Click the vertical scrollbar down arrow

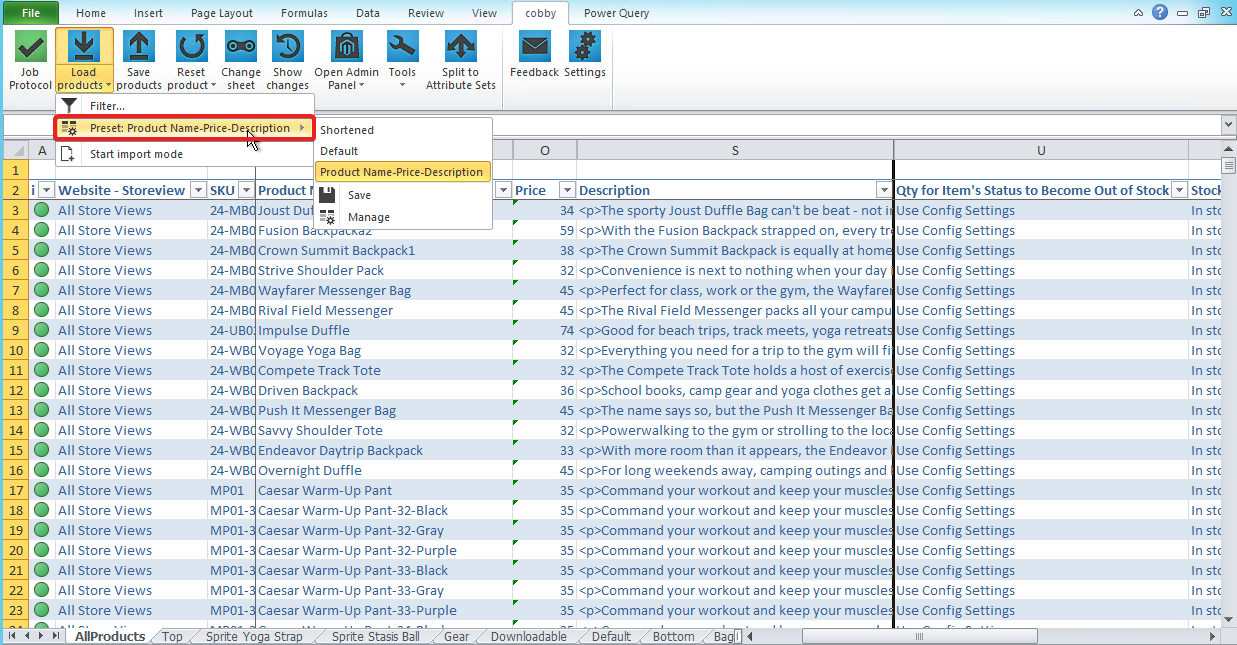(1228, 621)
